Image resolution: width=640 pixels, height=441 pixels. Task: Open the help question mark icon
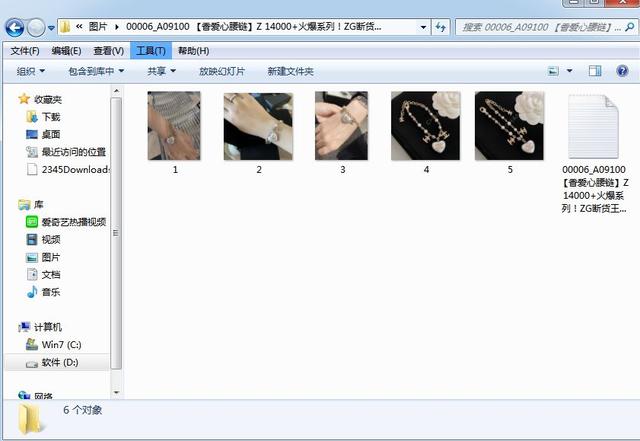pos(623,71)
